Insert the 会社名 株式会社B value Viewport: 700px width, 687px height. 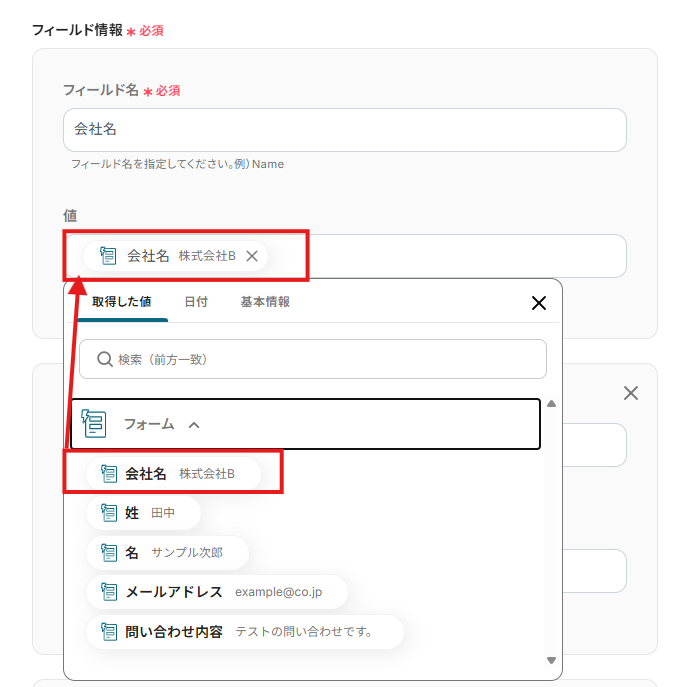click(x=175, y=473)
